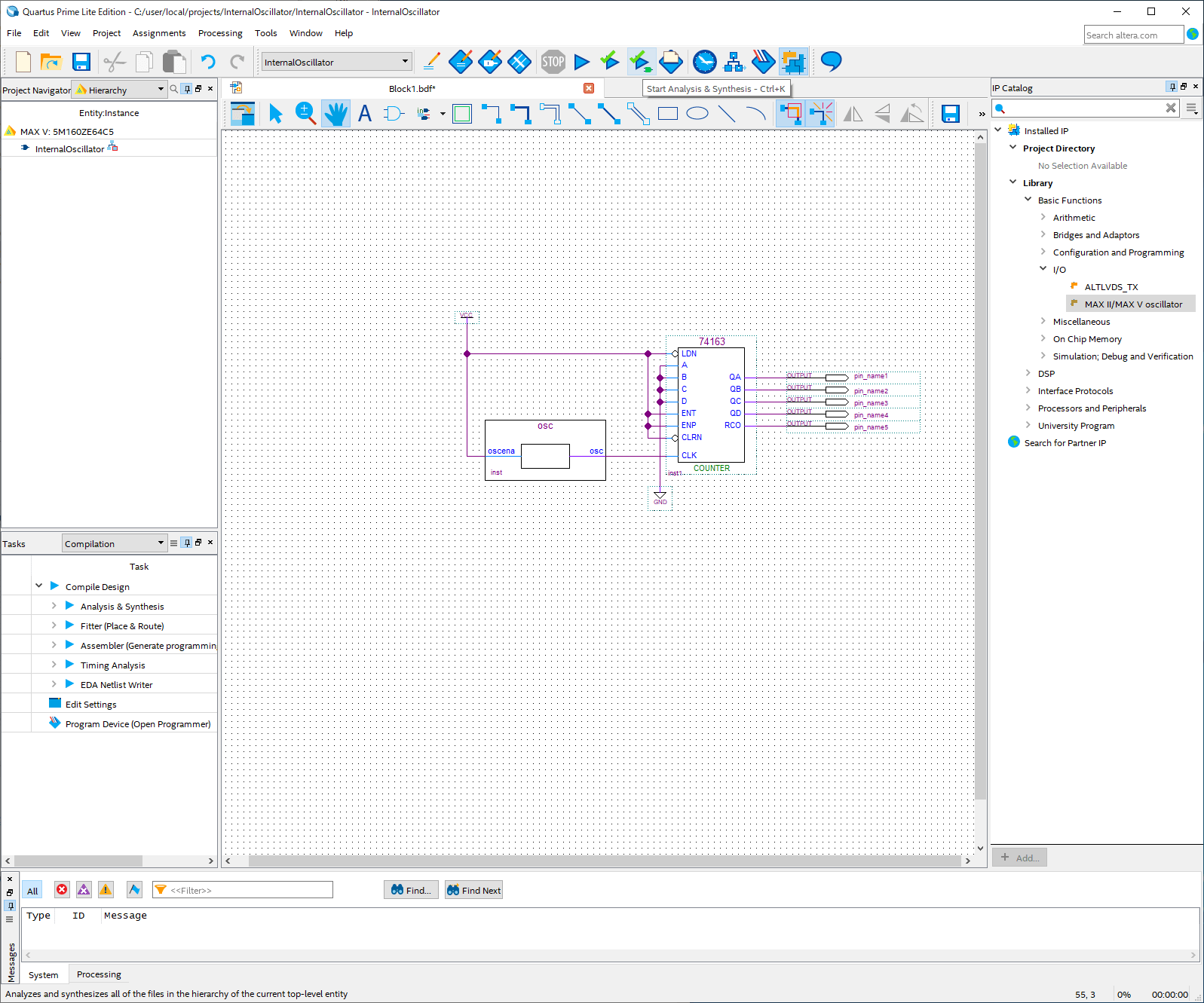Toggle the error messages filter button
1204x1003 pixels.
tap(62, 890)
